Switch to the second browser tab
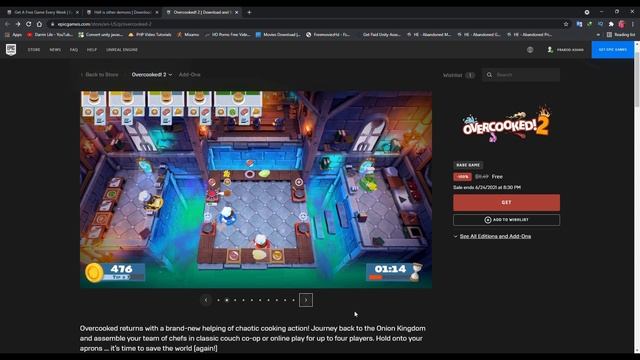The width and height of the screenshot is (640, 360). (x=122, y=12)
